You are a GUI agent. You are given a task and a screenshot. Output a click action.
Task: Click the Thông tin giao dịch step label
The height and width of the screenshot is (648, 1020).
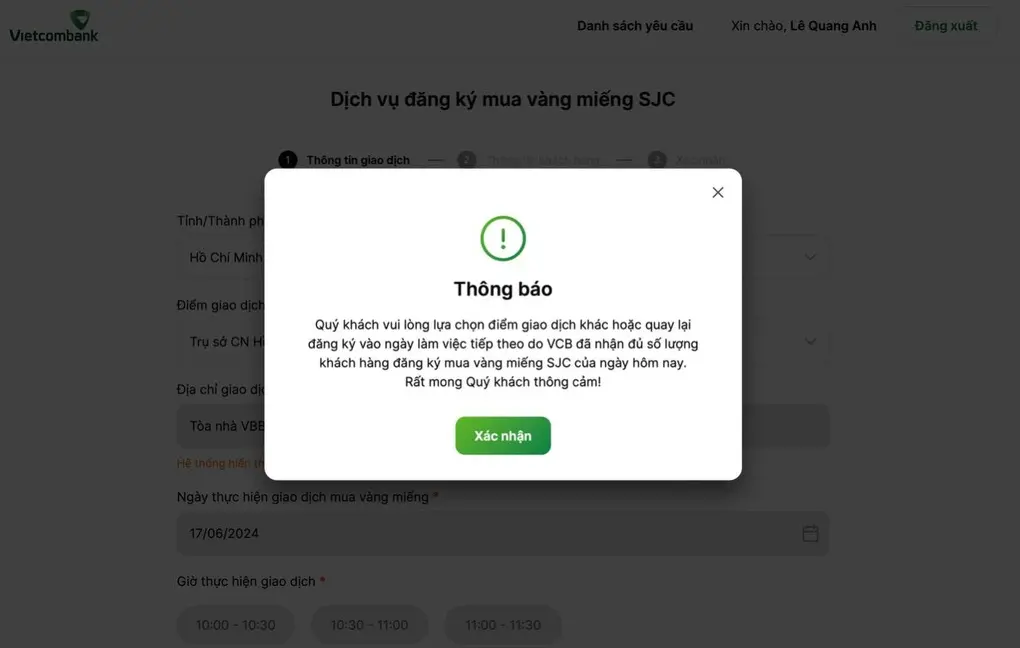coord(358,160)
